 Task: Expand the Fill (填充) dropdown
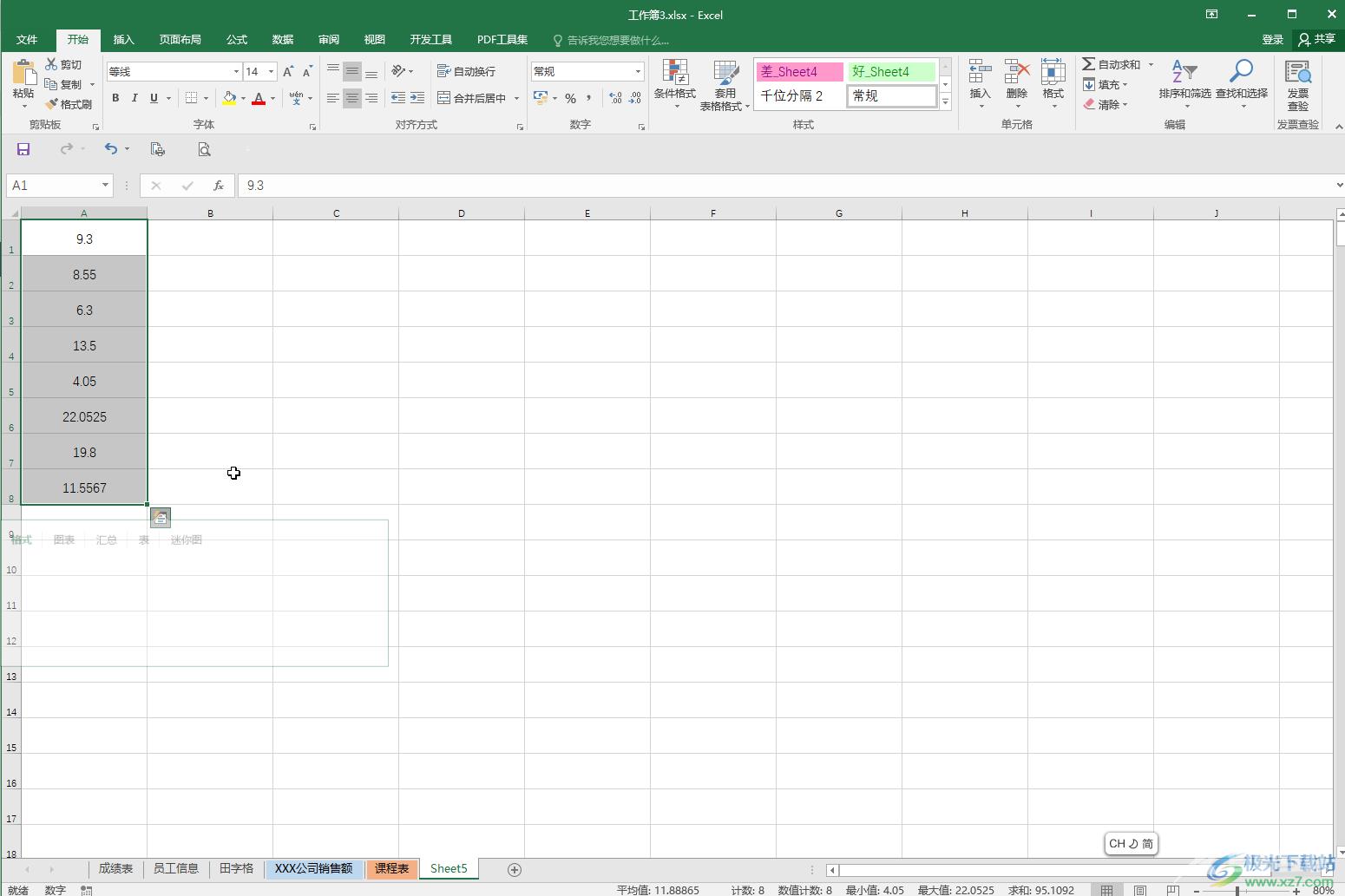click(1125, 84)
